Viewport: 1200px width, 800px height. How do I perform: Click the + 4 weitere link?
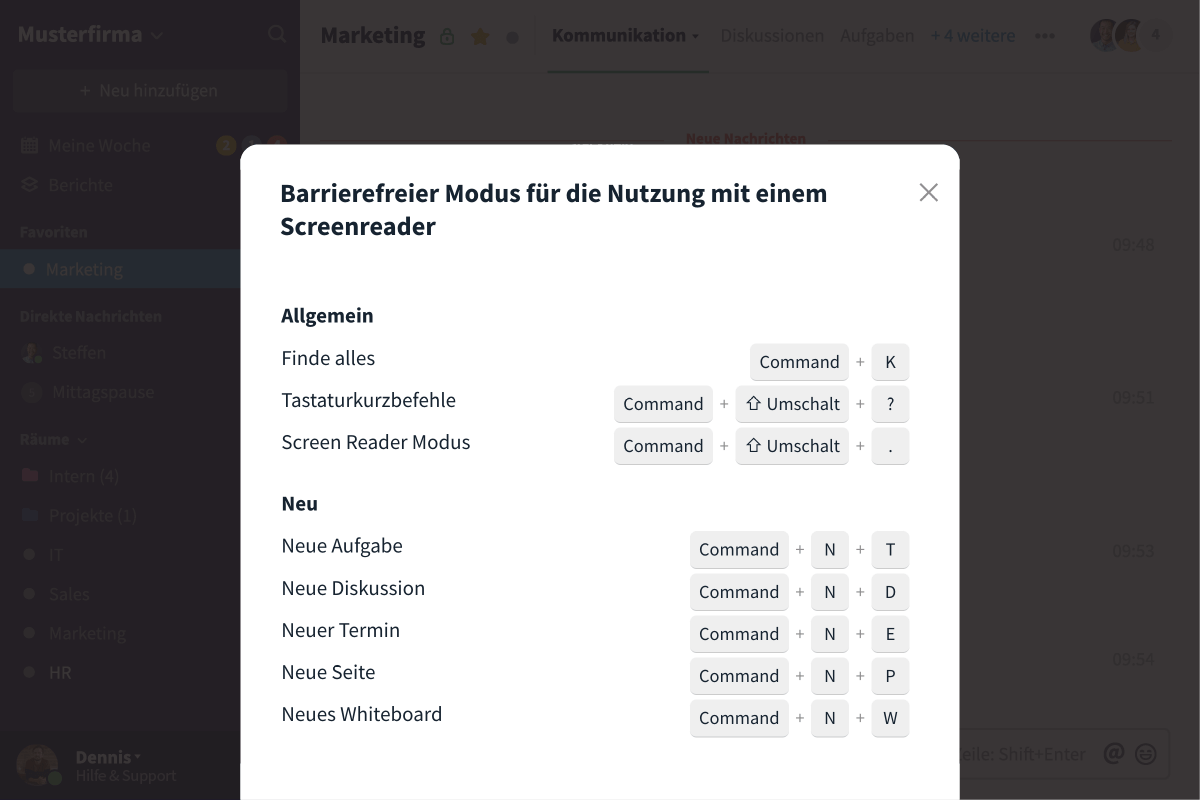(x=972, y=36)
